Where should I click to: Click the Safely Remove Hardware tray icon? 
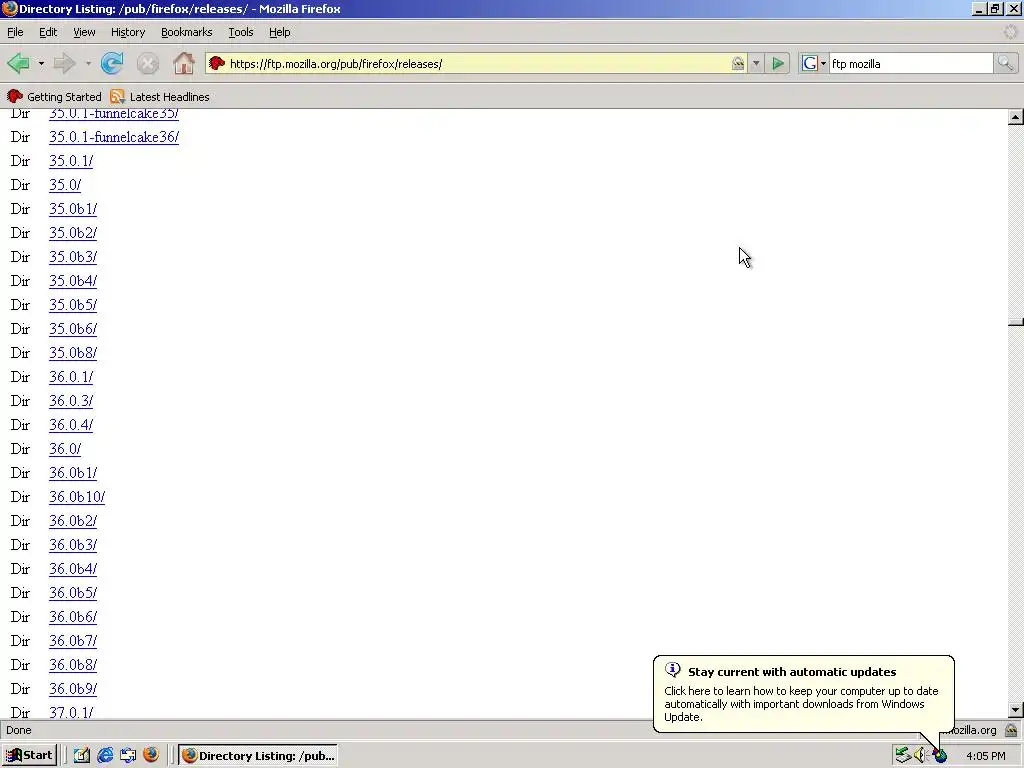[903, 756]
